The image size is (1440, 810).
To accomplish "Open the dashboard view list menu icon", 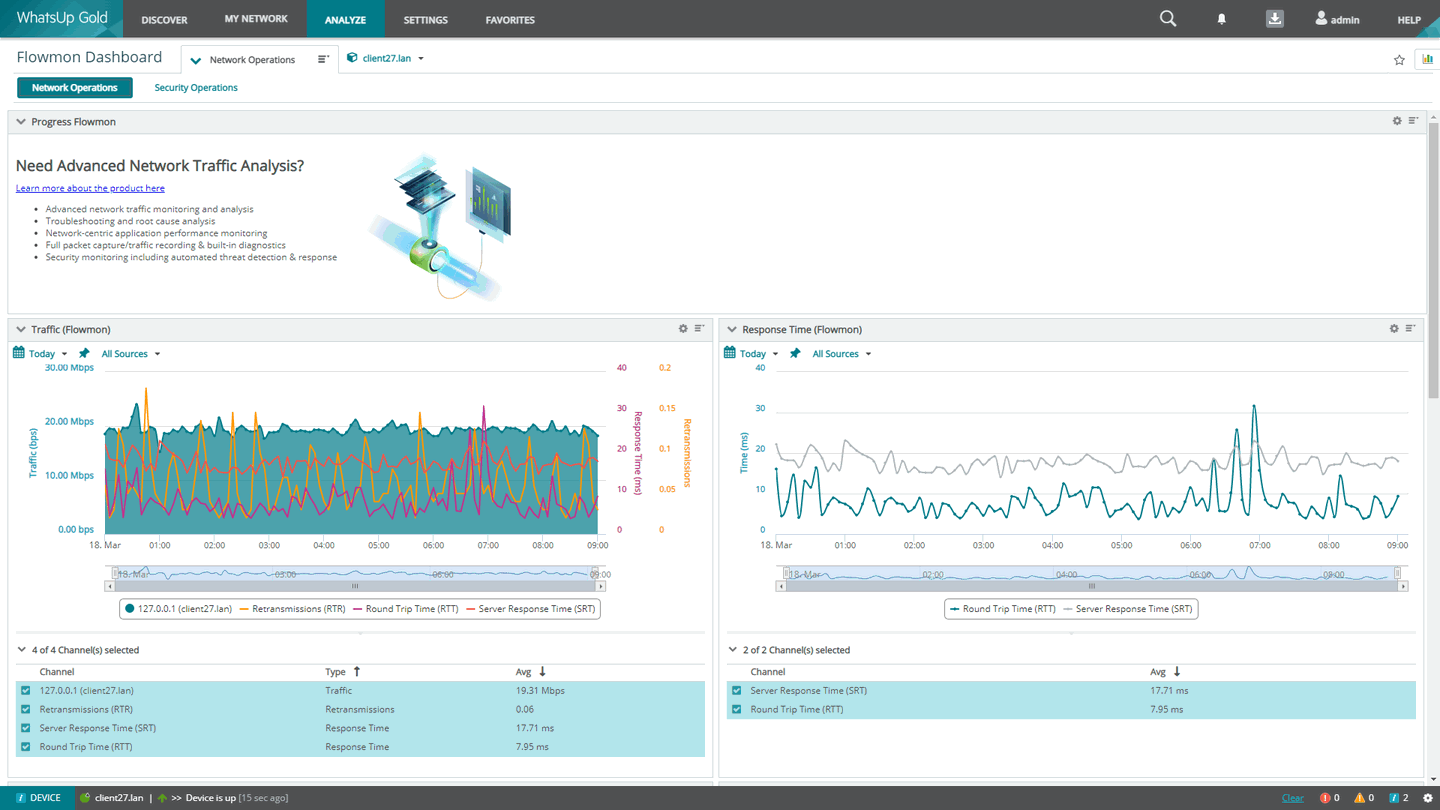I will pyautogui.click(x=323, y=59).
